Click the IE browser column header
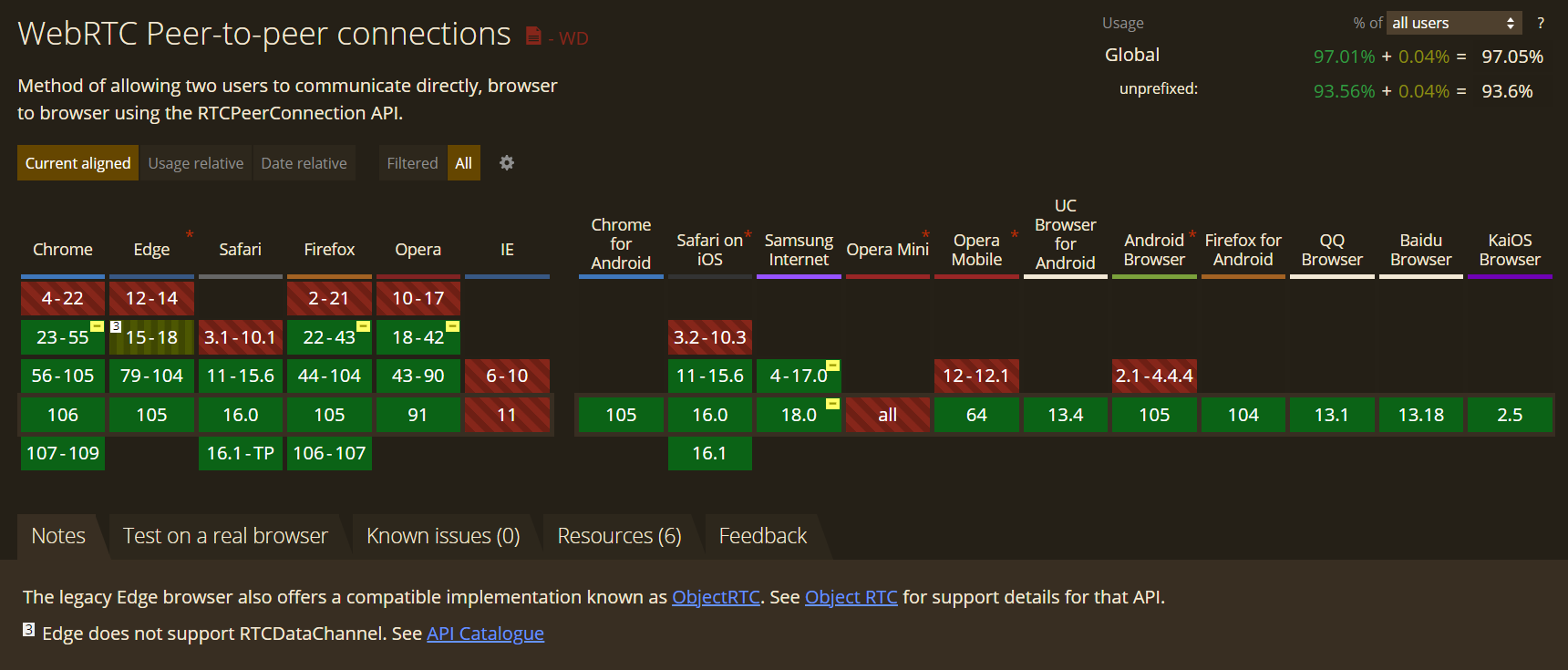The height and width of the screenshot is (670, 1568). [x=507, y=250]
